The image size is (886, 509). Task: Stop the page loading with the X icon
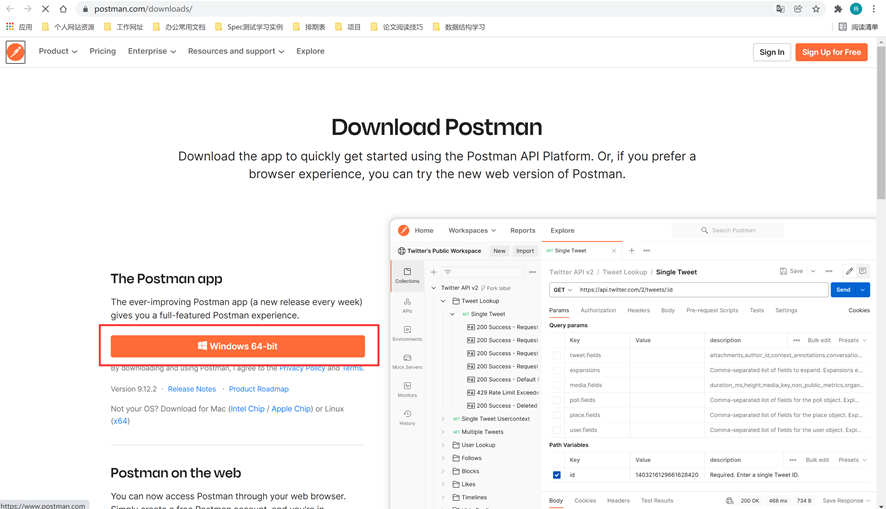45,9
